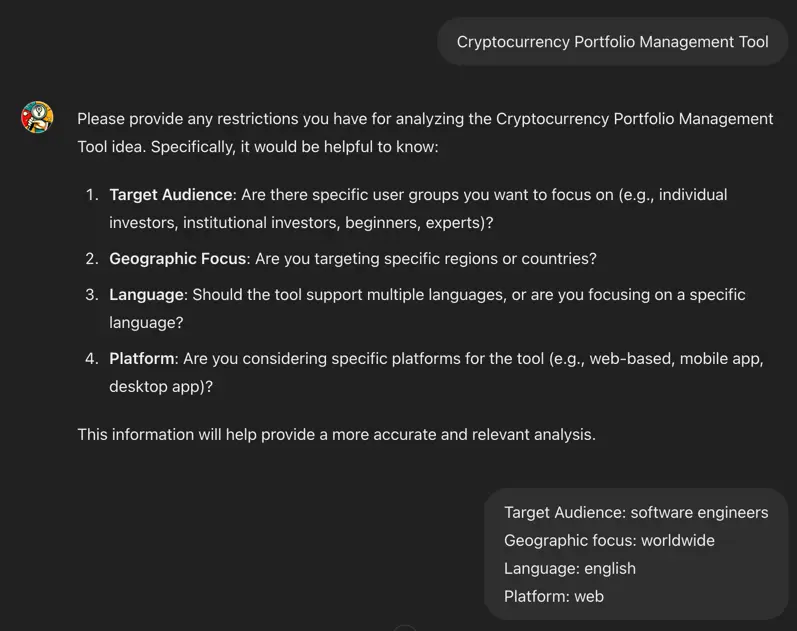Click the 'Cryptocurrency Portfolio Management Tool' message bubble
This screenshot has height=631, width=797.
pyautogui.click(x=612, y=42)
